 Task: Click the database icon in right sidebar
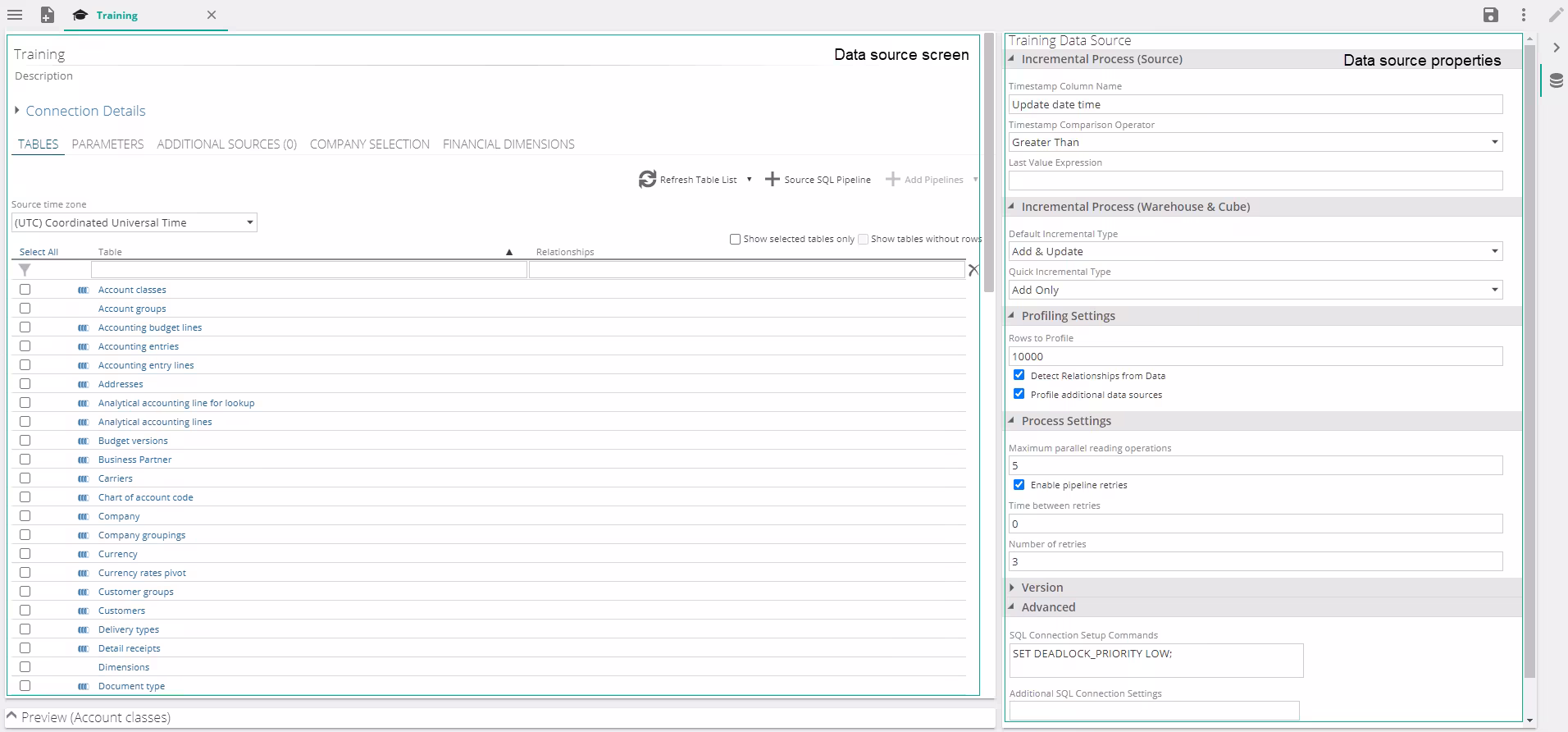click(1556, 81)
